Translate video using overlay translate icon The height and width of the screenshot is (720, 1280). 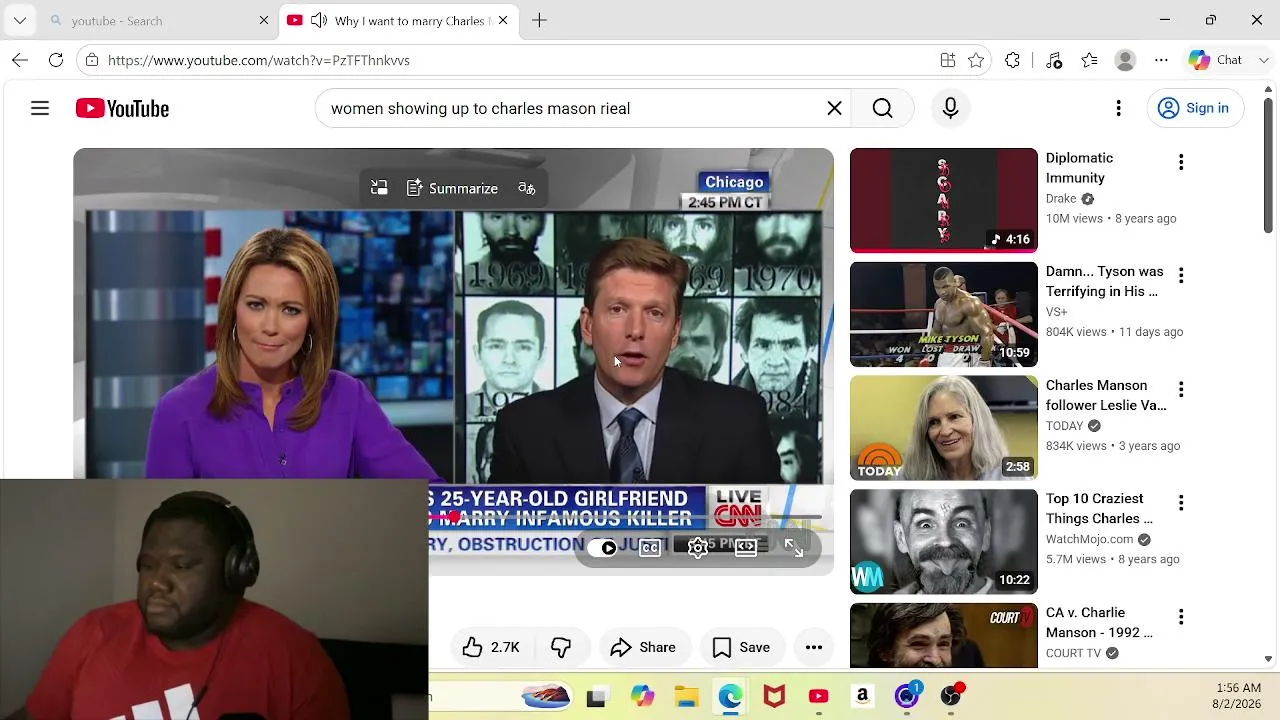tap(527, 188)
